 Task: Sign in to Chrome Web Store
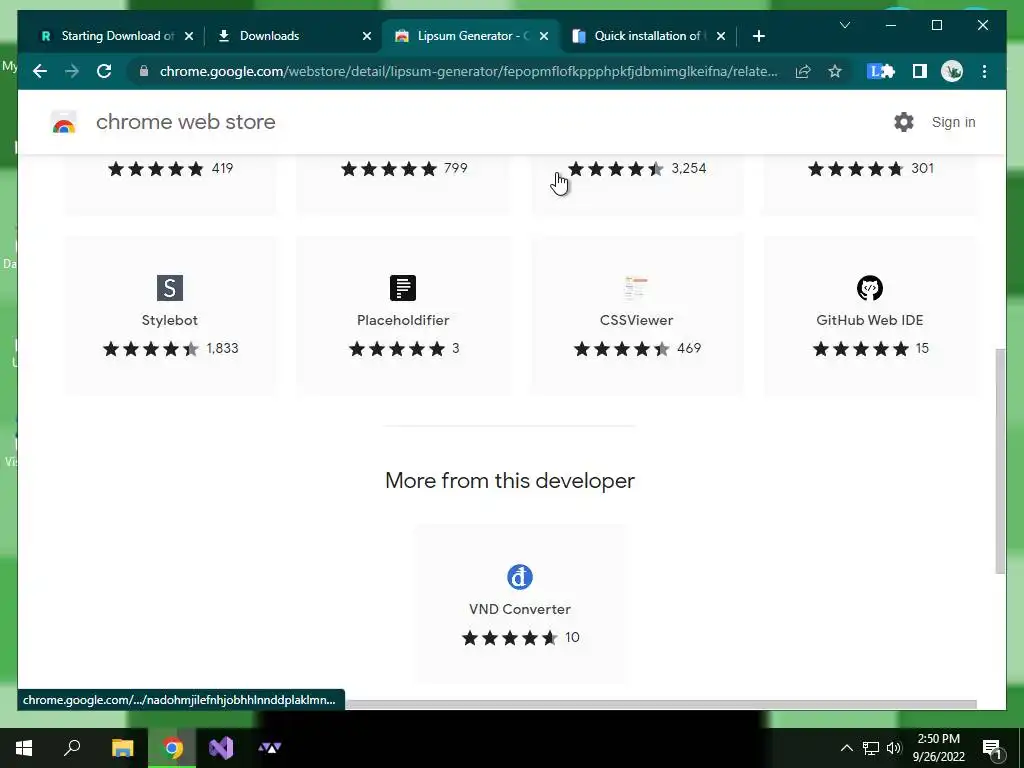(953, 122)
